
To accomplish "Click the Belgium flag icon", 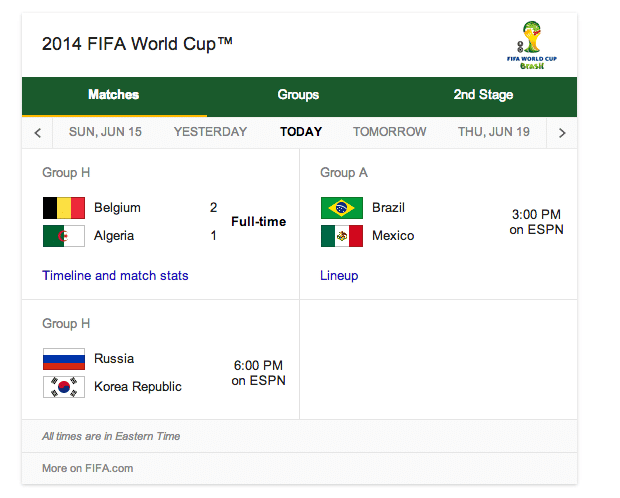I will point(64,208).
